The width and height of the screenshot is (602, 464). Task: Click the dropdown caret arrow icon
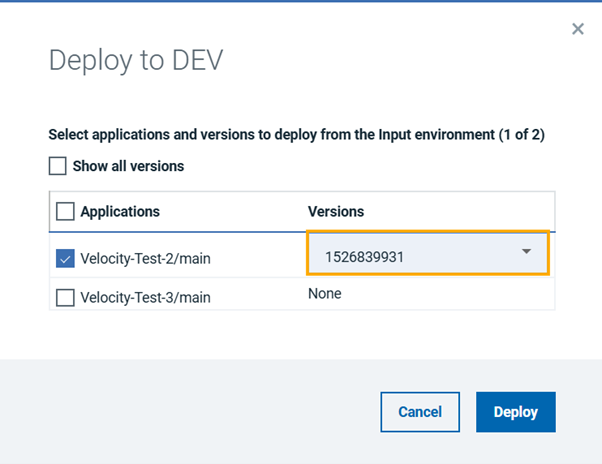[x=527, y=252]
